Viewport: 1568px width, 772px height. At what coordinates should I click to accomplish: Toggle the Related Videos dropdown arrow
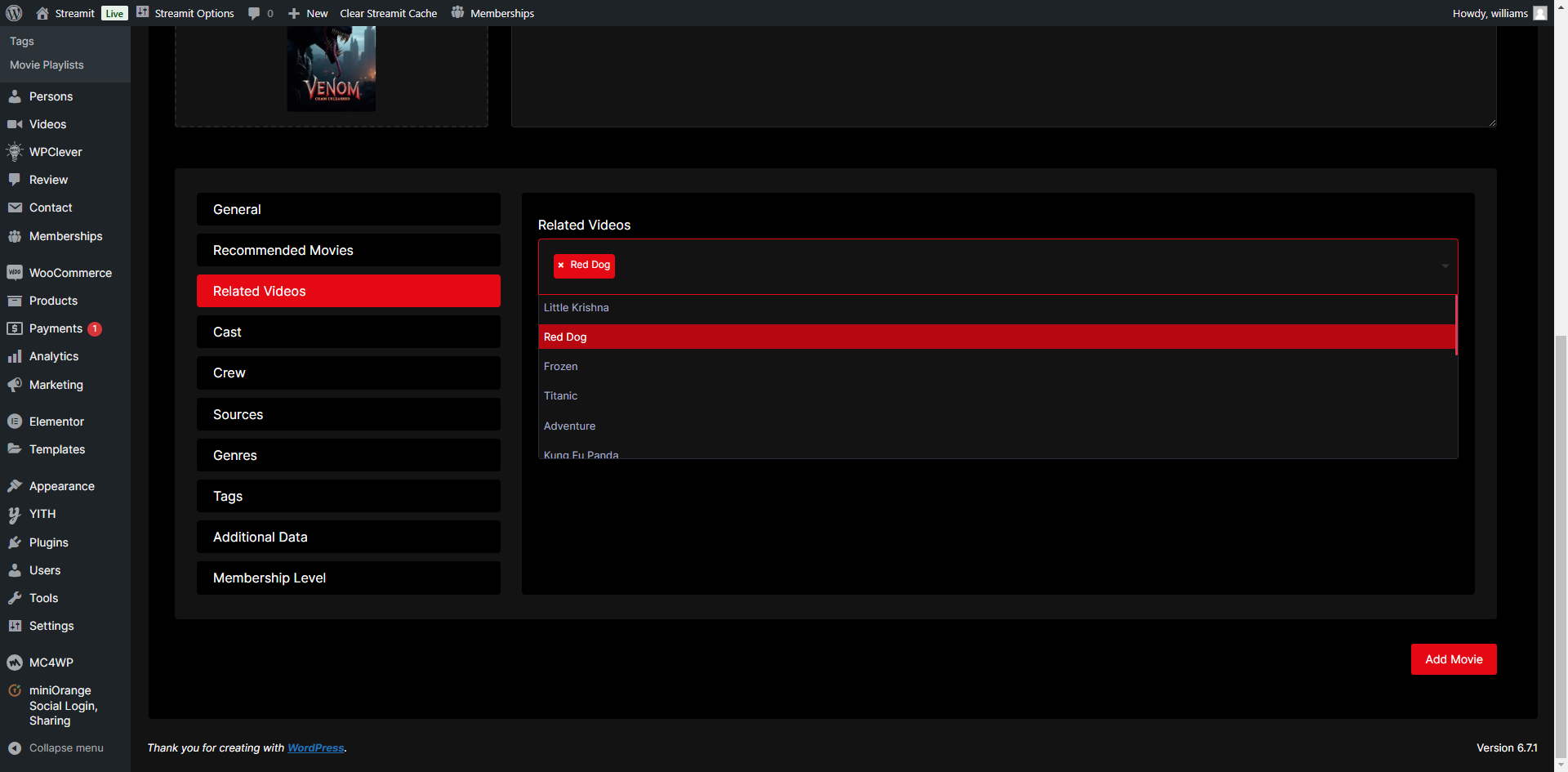1445,266
